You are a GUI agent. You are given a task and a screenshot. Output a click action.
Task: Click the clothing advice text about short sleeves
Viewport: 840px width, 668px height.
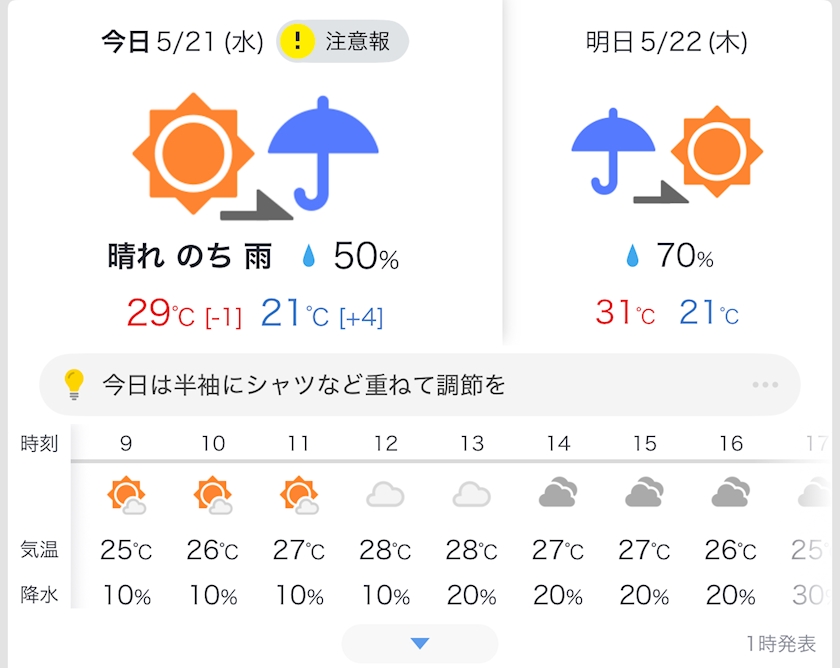click(x=304, y=385)
